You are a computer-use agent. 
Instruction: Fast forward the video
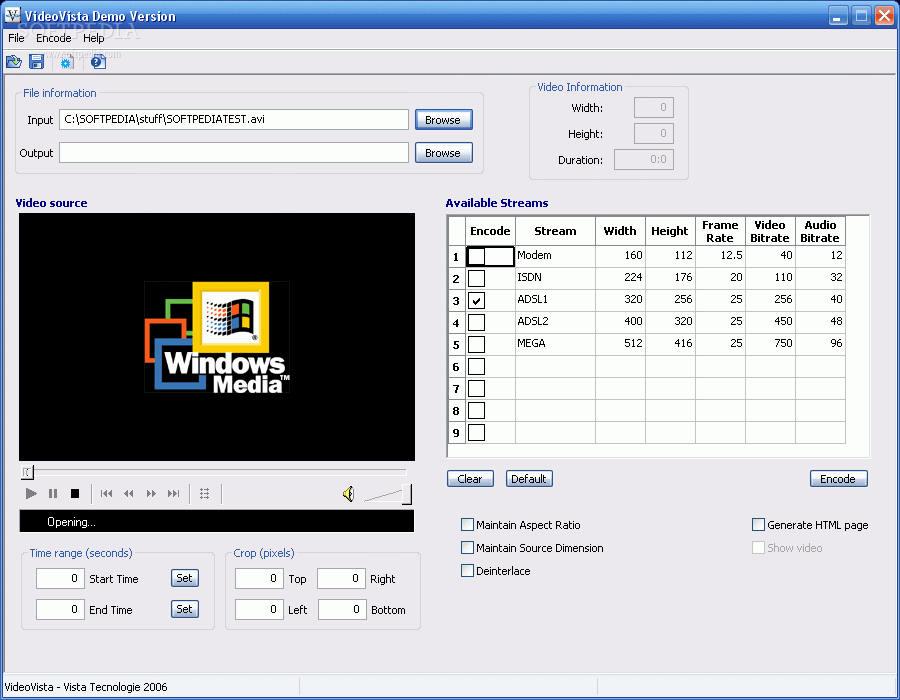tap(151, 493)
